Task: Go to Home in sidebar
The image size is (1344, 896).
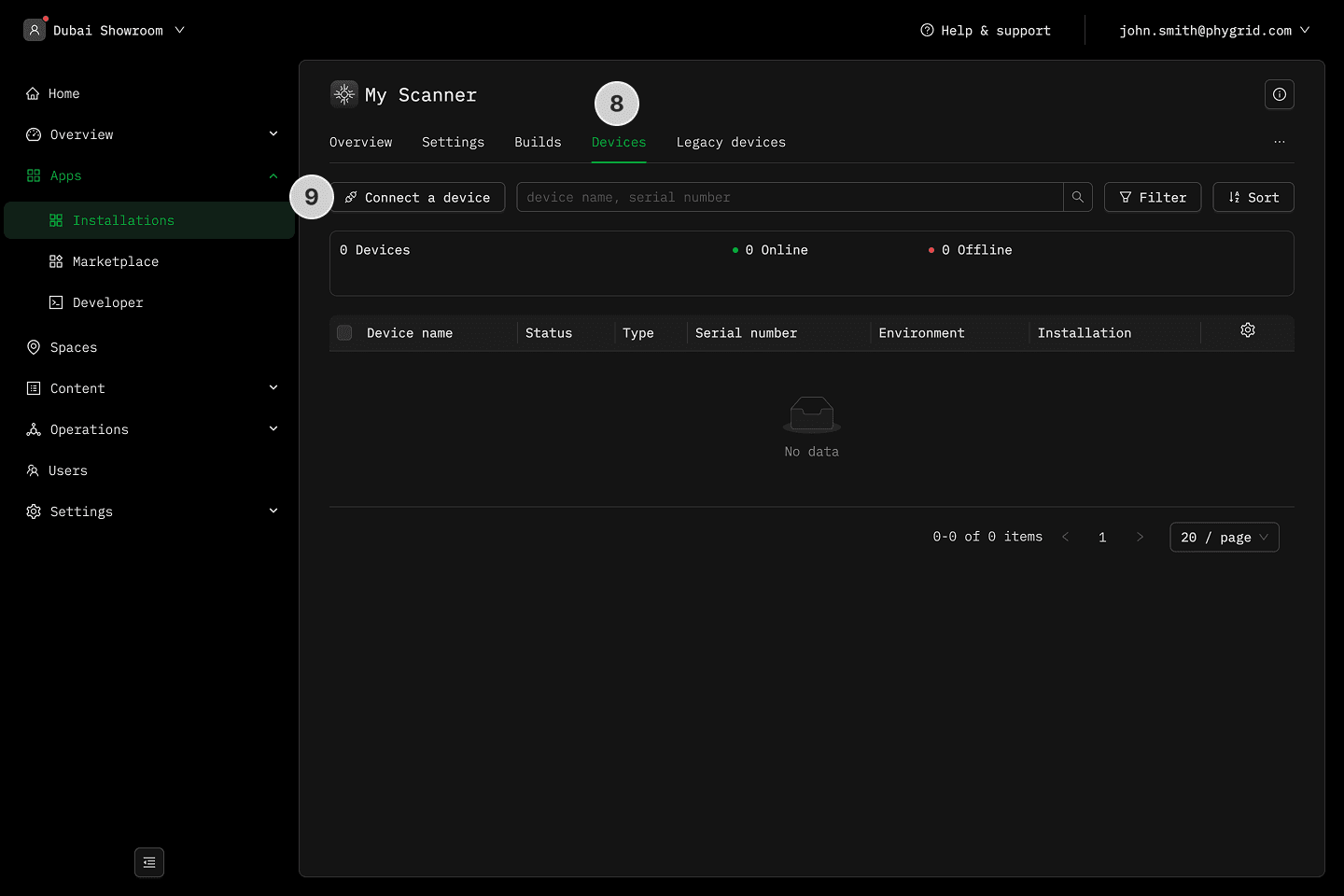Action: coord(63,93)
